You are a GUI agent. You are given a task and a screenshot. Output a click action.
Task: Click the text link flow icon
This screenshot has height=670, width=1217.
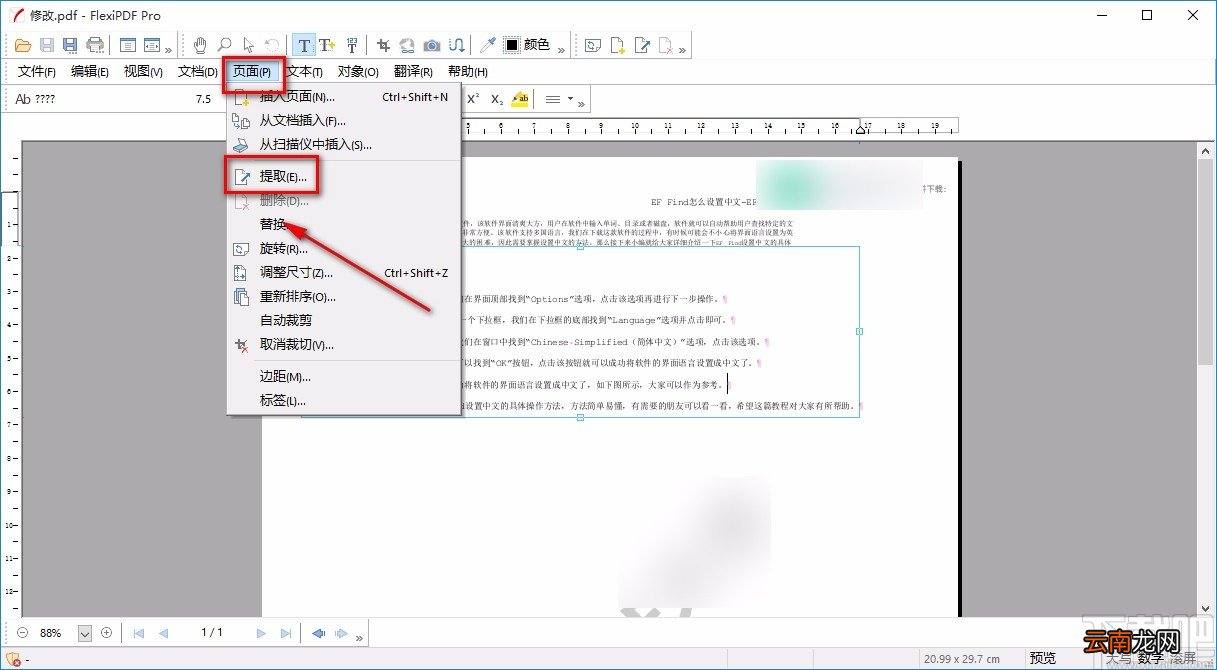point(456,45)
